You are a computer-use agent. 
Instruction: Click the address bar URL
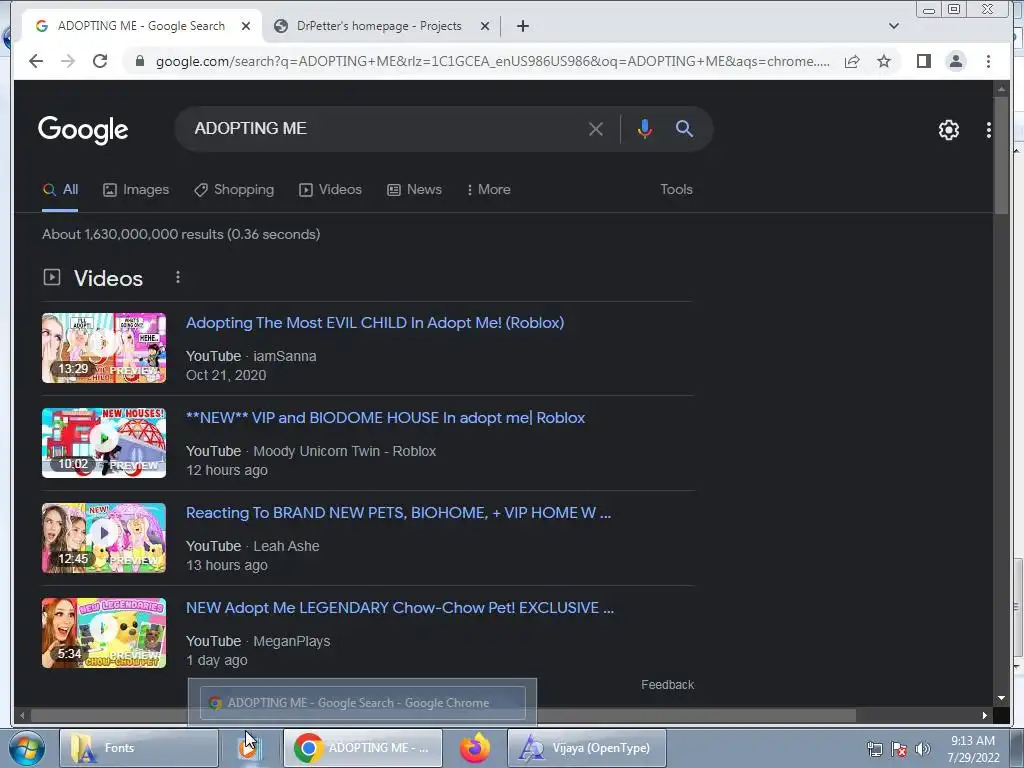pyautogui.click(x=492, y=61)
